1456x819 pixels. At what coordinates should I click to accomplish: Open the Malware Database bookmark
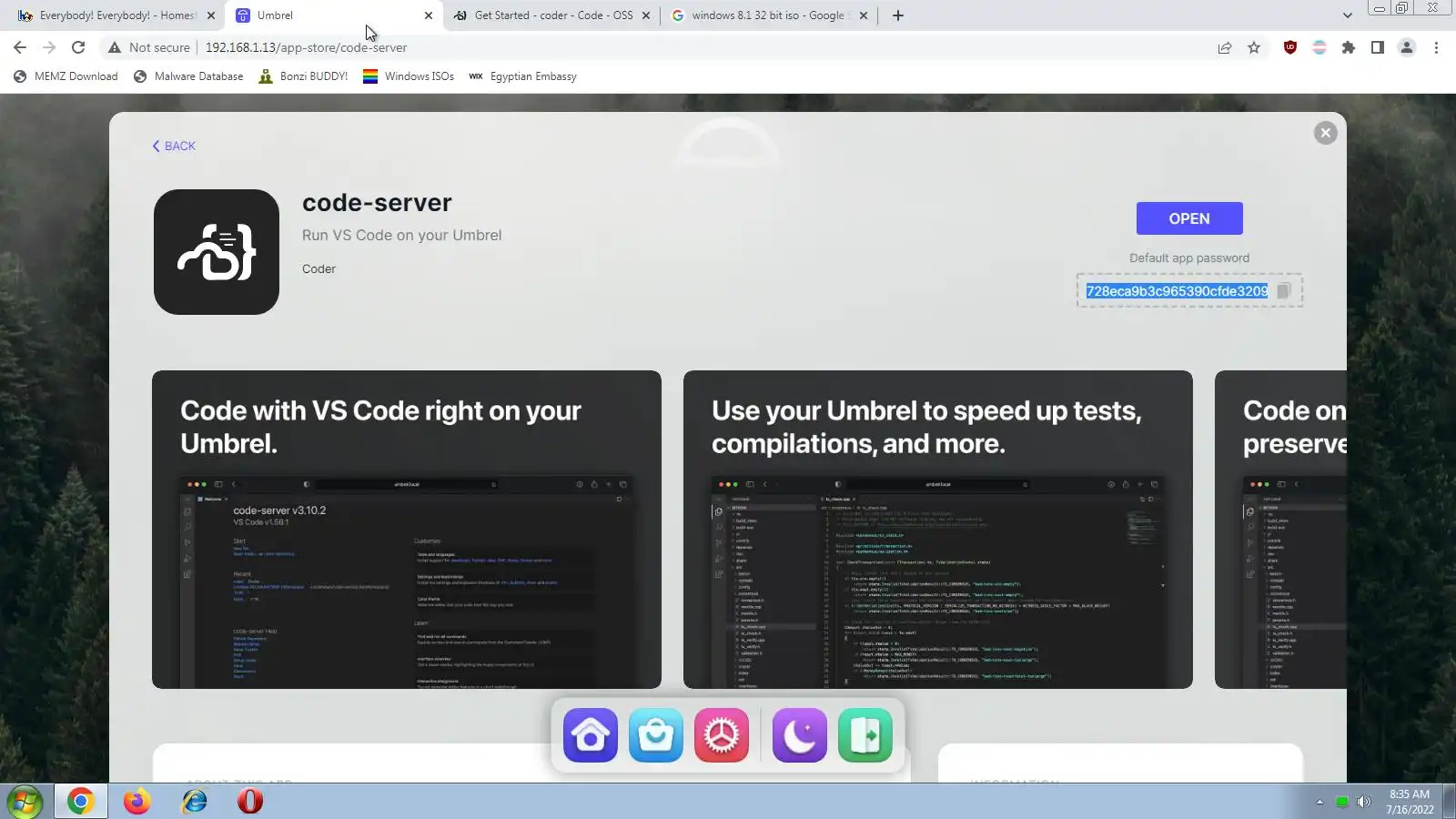[x=188, y=76]
